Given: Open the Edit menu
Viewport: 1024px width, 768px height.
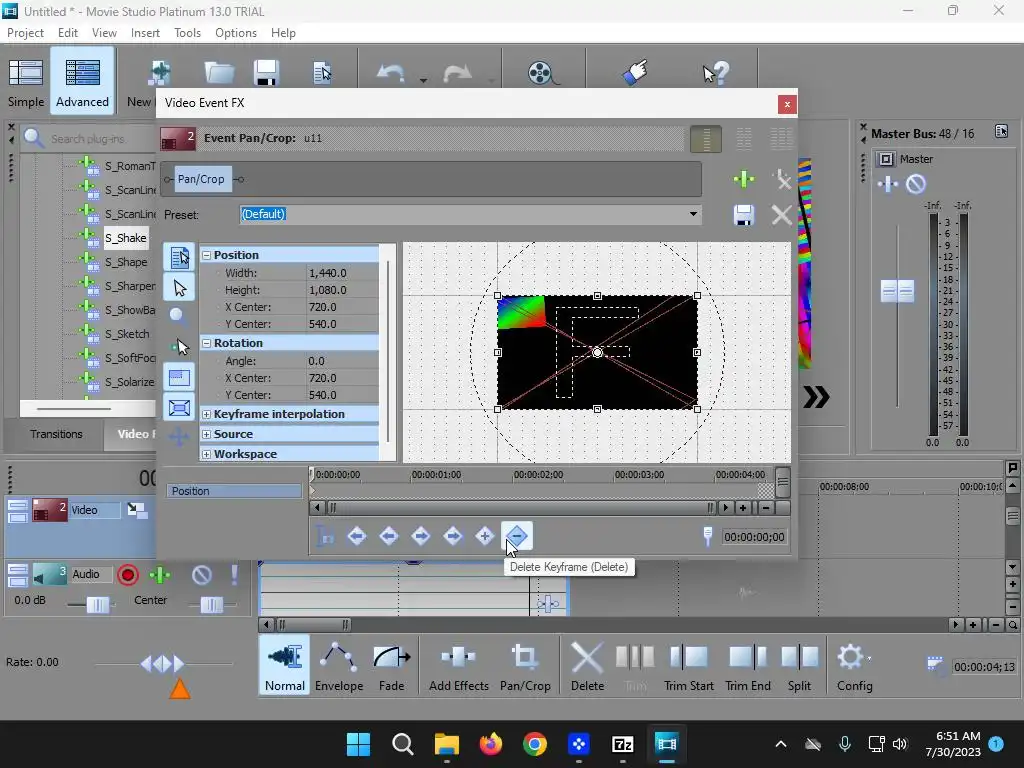Looking at the screenshot, I should 68,33.
